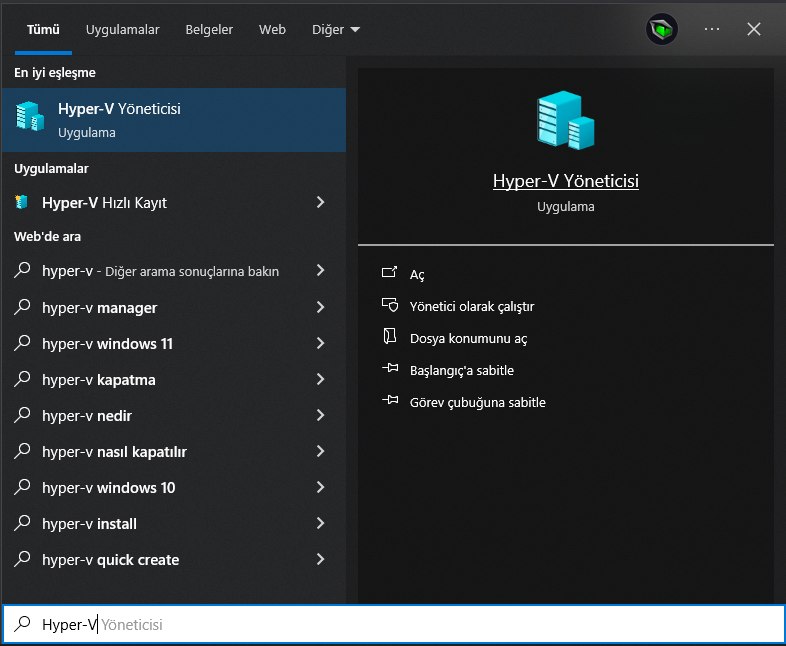786x646 pixels.
Task: Select 'hyper-v - Diğer arama sonuçlarına bakın' text
Action: click(160, 271)
